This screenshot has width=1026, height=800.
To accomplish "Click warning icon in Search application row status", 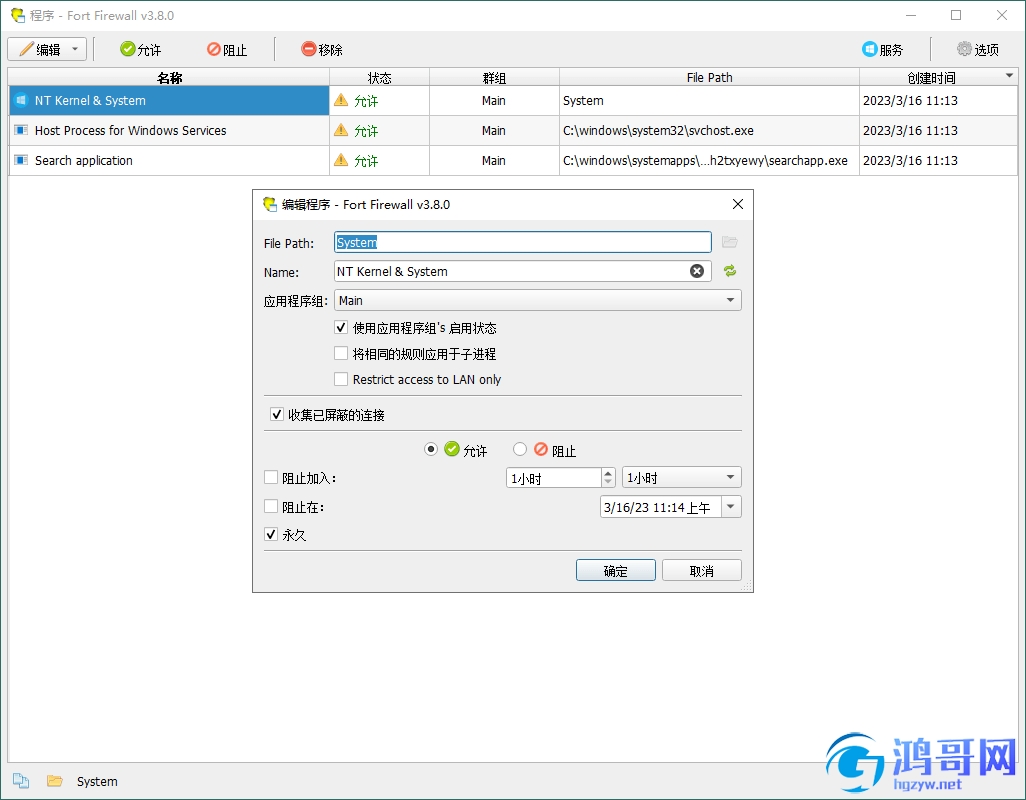I will pos(341,160).
